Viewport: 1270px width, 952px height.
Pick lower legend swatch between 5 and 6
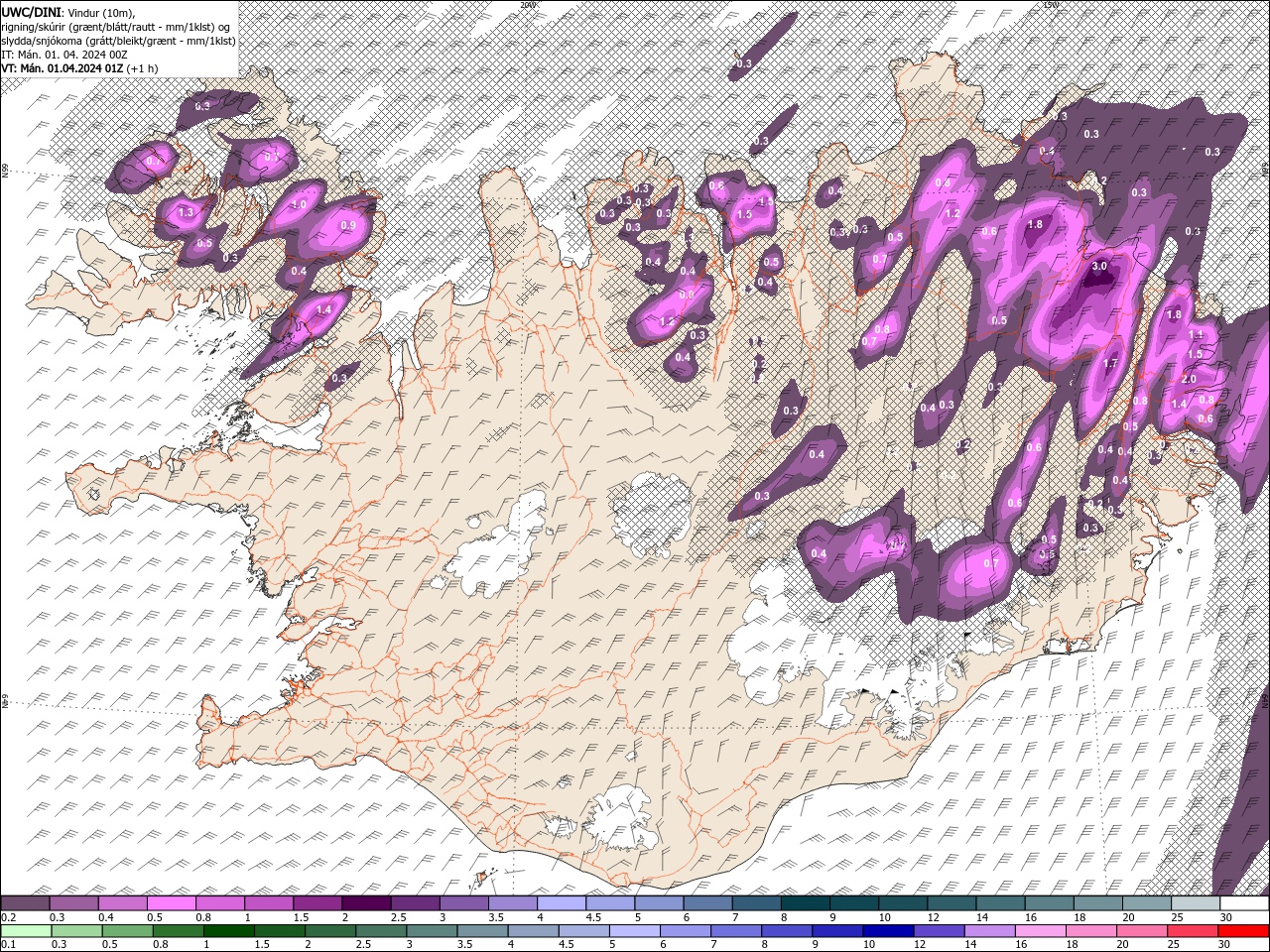(635, 931)
